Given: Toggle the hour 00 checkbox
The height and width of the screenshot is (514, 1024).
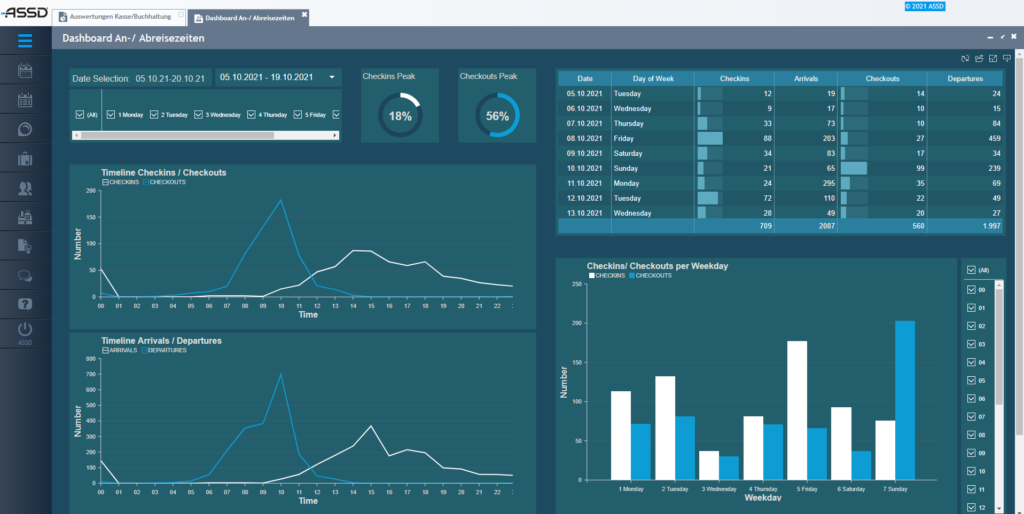Looking at the screenshot, I should pos(971,289).
